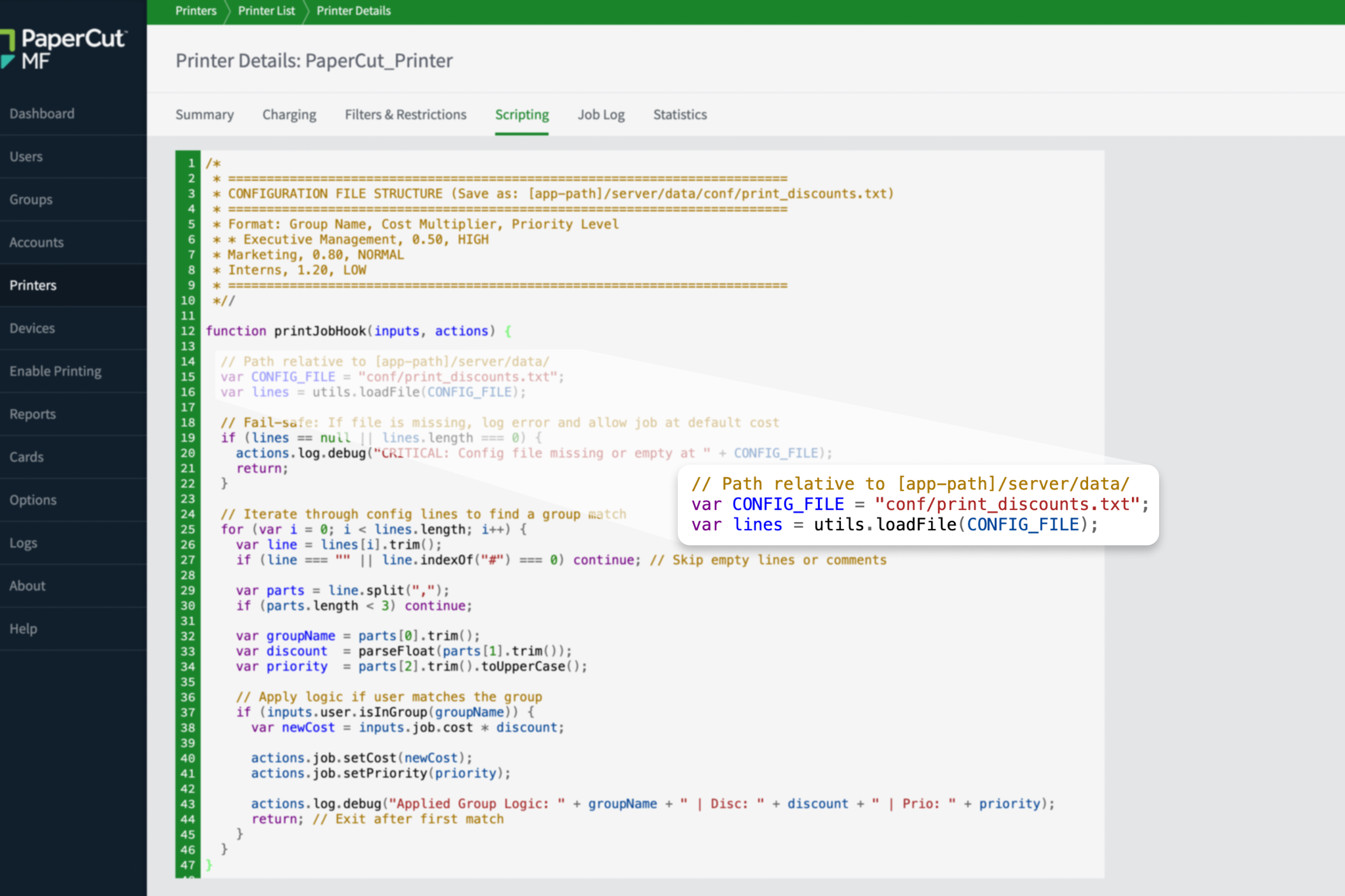Open Reports from the sidebar
Image resolution: width=1345 pixels, height=896 pixels.
click(x=32, y=414)
